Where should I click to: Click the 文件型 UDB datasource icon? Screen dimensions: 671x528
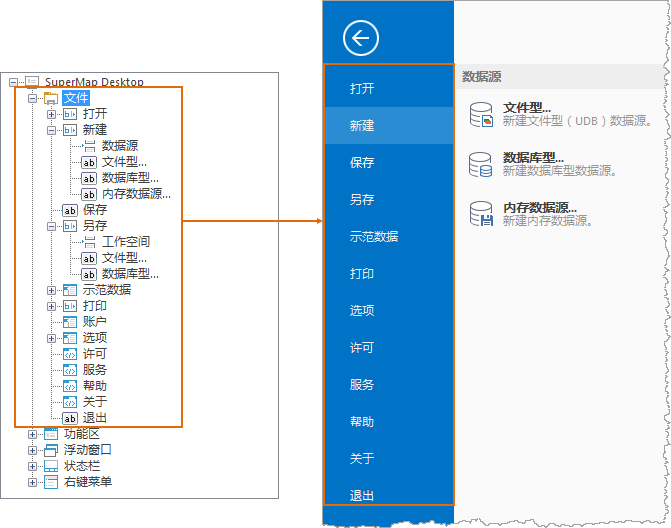(481, 115)
